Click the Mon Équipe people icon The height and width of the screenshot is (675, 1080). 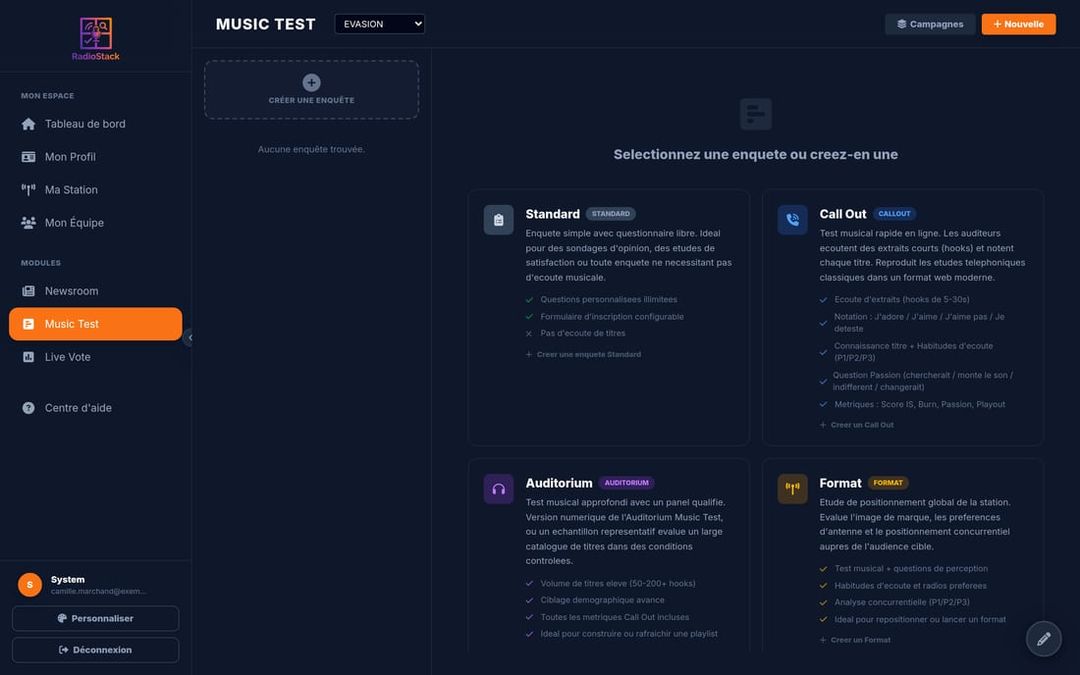click(28, 223)
